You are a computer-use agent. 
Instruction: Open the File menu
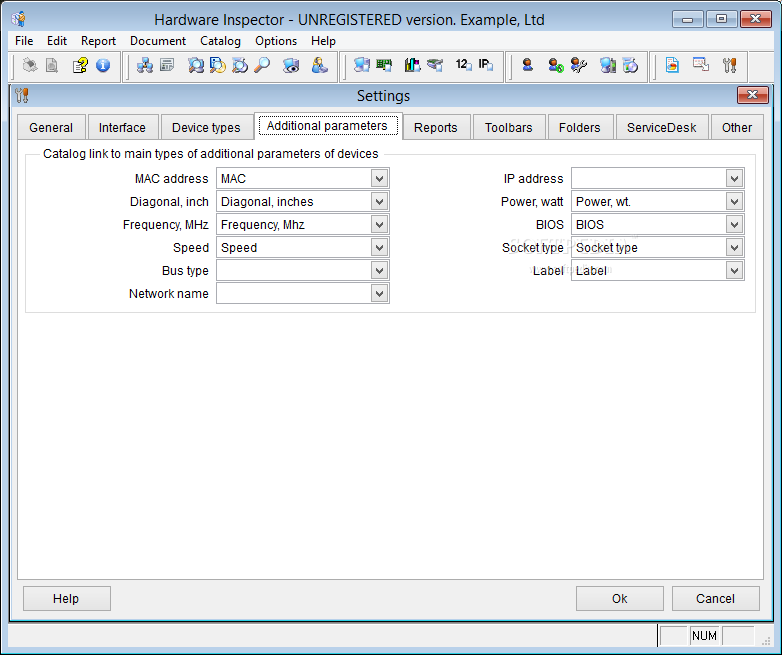24,41
